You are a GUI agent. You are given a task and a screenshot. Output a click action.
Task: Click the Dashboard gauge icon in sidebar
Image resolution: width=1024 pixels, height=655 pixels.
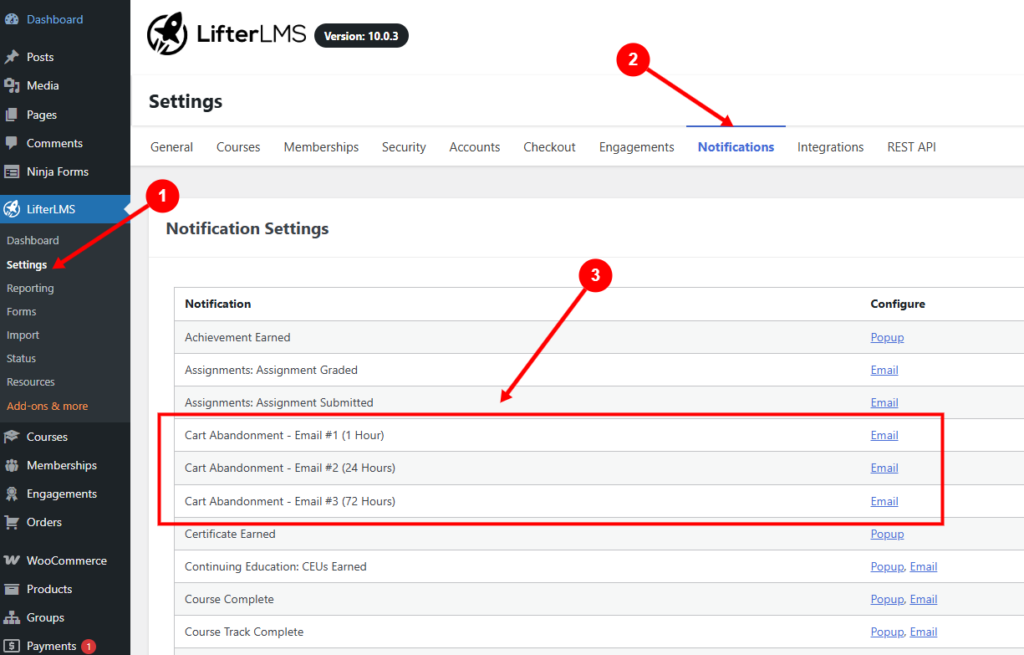coord(11,20)
